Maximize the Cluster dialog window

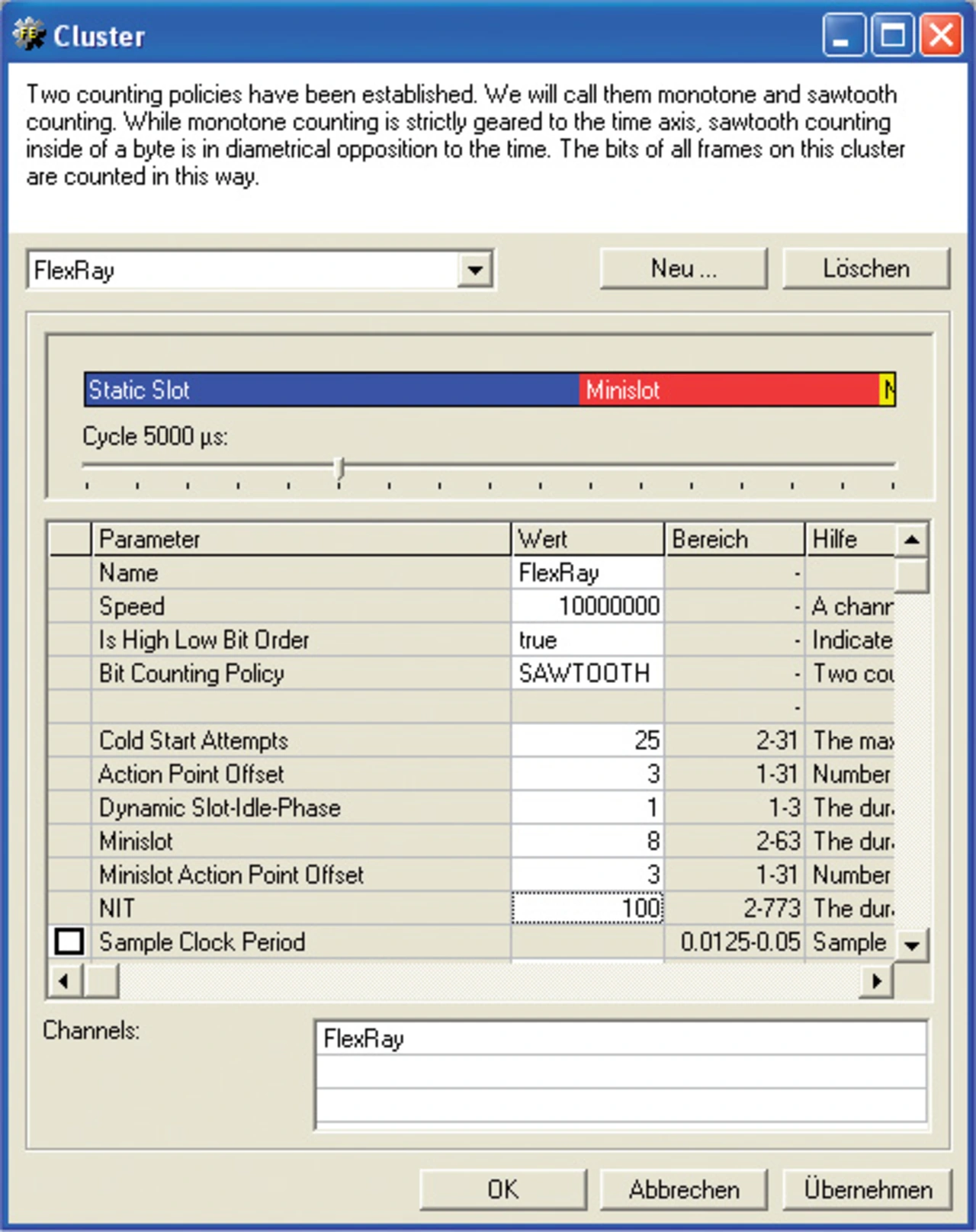(x=893, y=35)
